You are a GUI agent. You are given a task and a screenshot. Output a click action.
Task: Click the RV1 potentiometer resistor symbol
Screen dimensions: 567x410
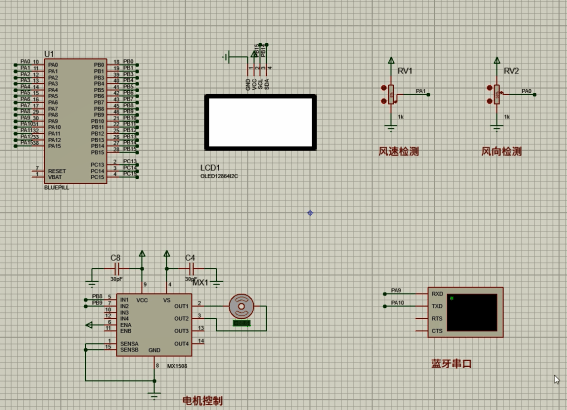click(x=391, y=94)
